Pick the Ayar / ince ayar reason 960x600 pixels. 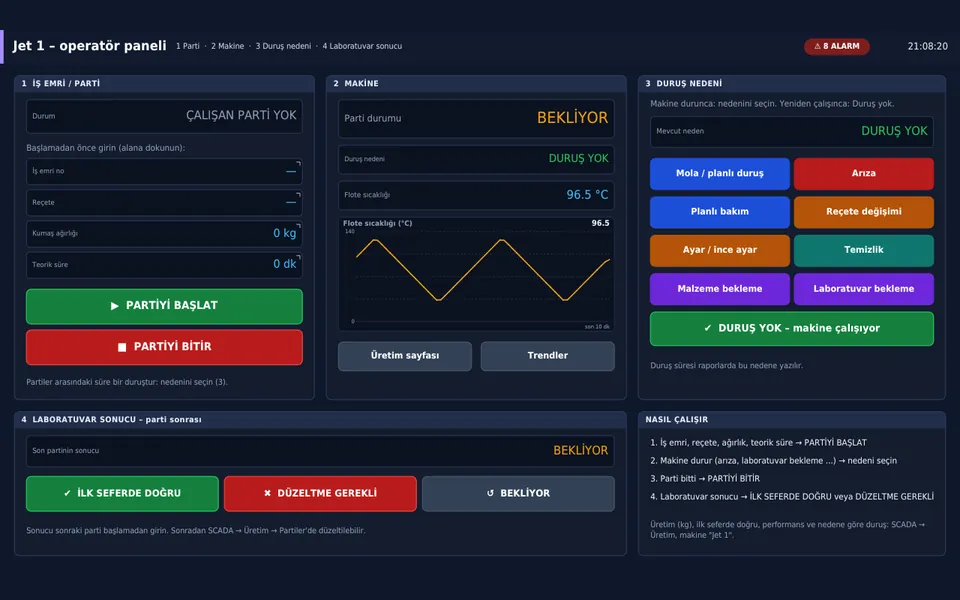click(x=719, y=250)
